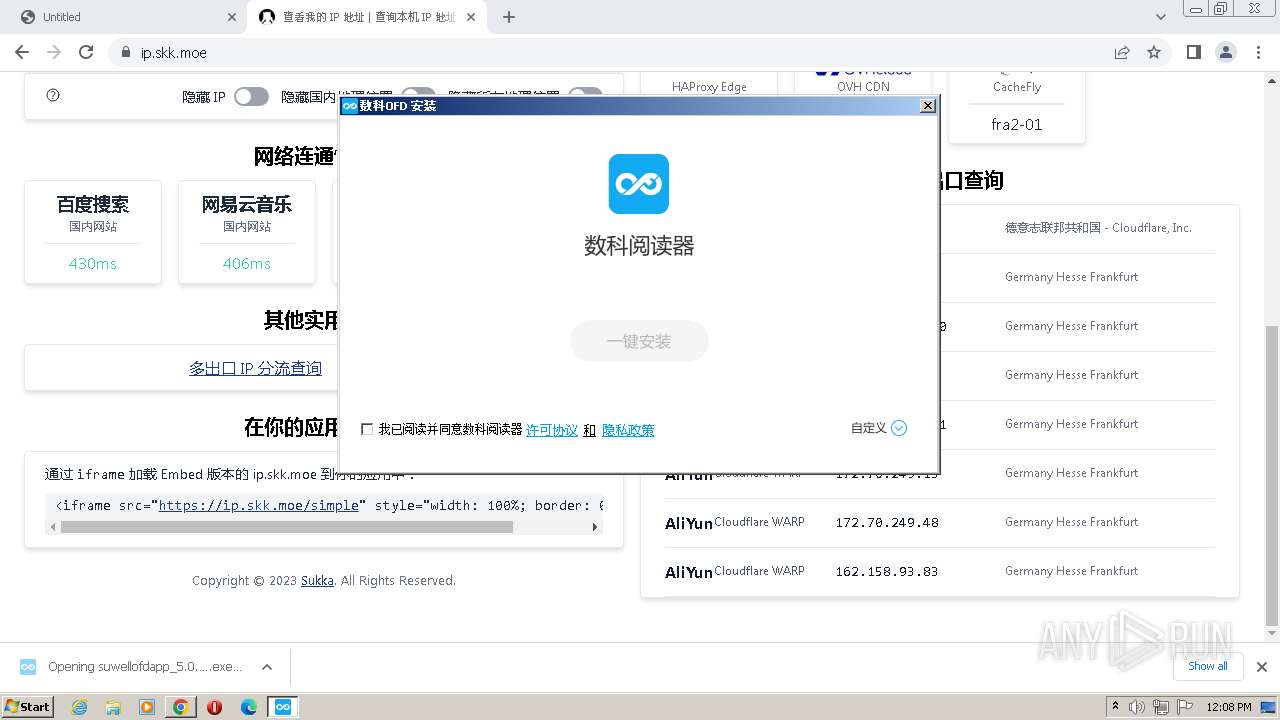The width and height of the screenshot is (1280, 720).
Task: Click the fra2-01 CacheFly node text
Action: (1017, 125)
